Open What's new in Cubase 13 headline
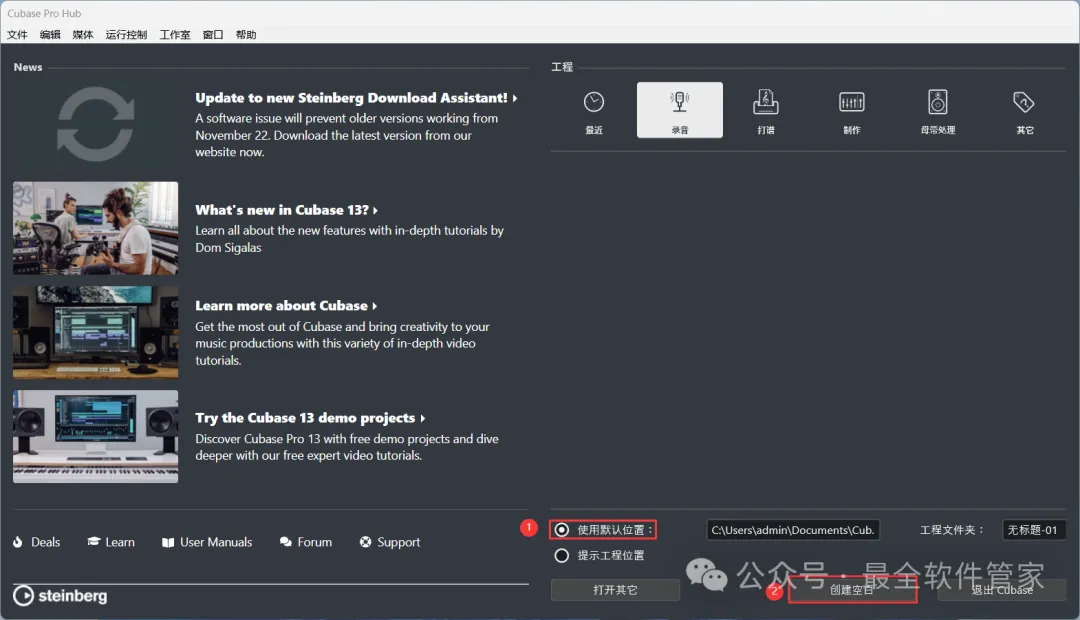The height and width of the screenshot is (620, 1080). (x=286, y=210)
